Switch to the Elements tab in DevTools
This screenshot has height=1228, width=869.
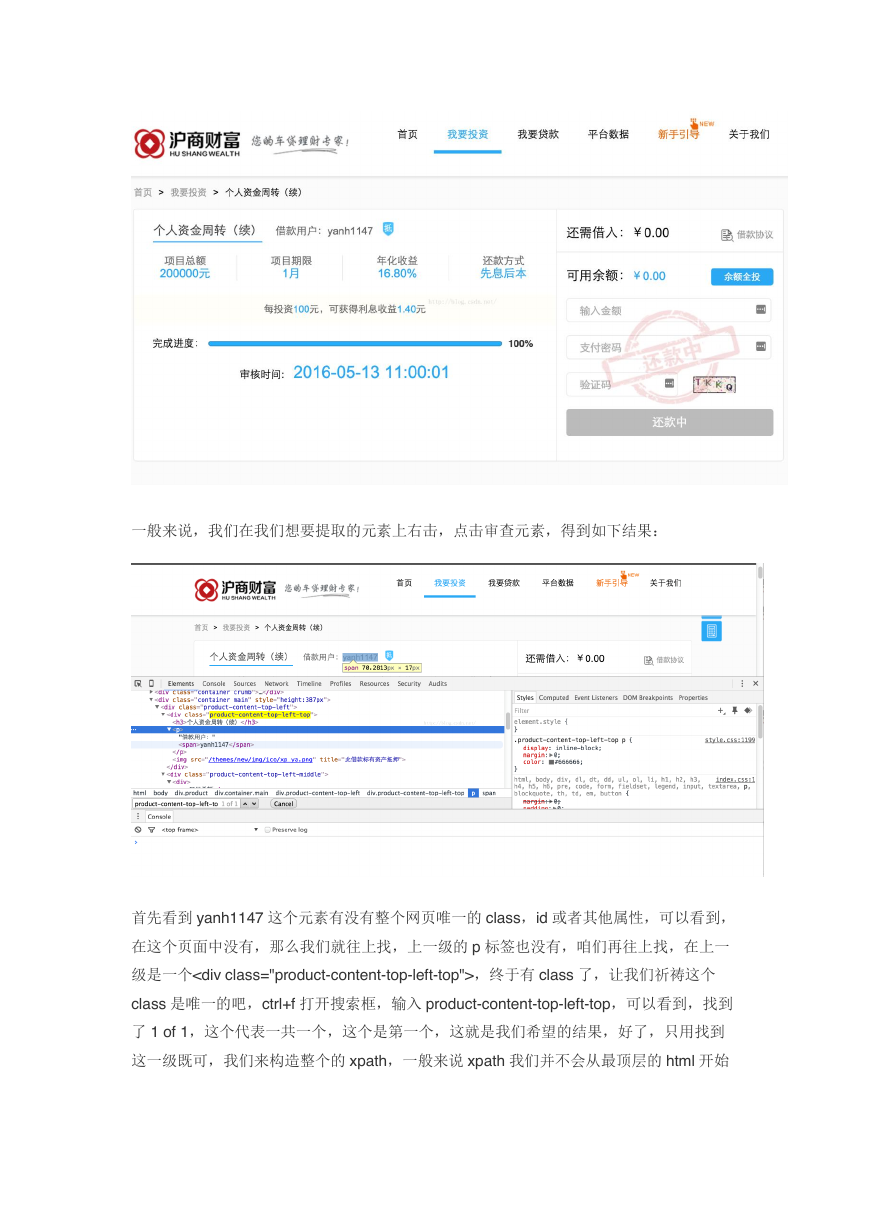point(181,683)
